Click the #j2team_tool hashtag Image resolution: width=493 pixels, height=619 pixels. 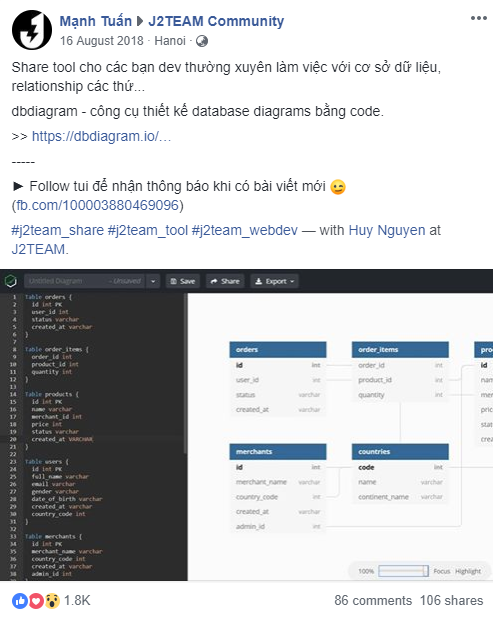tap(148, 230)
